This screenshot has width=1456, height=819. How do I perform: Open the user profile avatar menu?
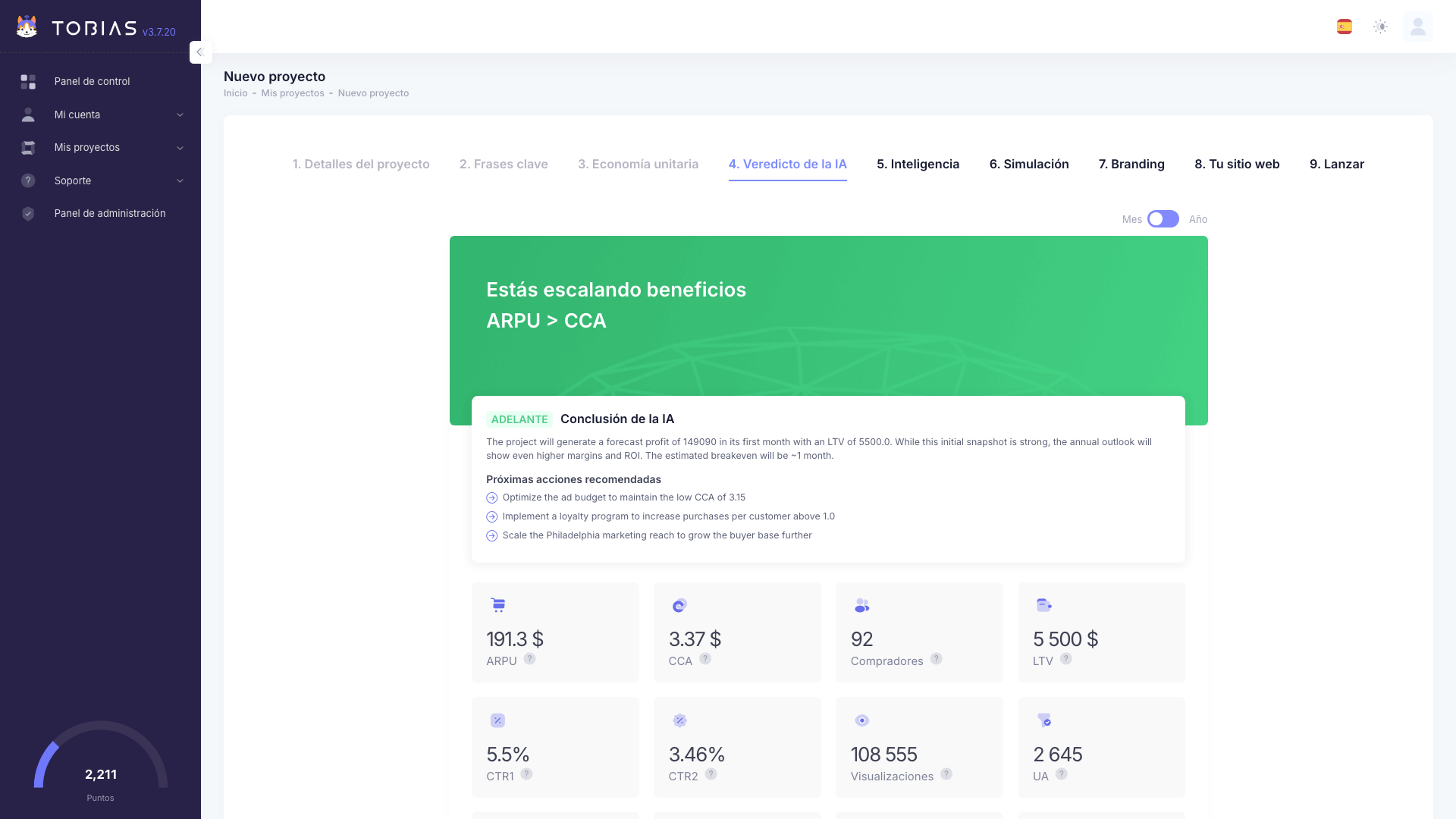coord(1417,27)
